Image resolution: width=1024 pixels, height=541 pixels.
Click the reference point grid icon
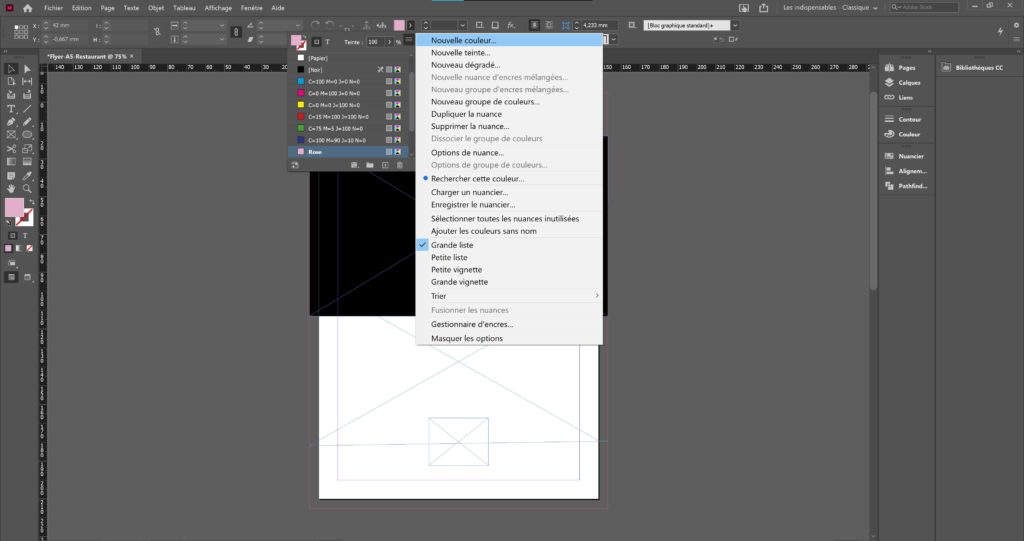click(x=20, y=31)
